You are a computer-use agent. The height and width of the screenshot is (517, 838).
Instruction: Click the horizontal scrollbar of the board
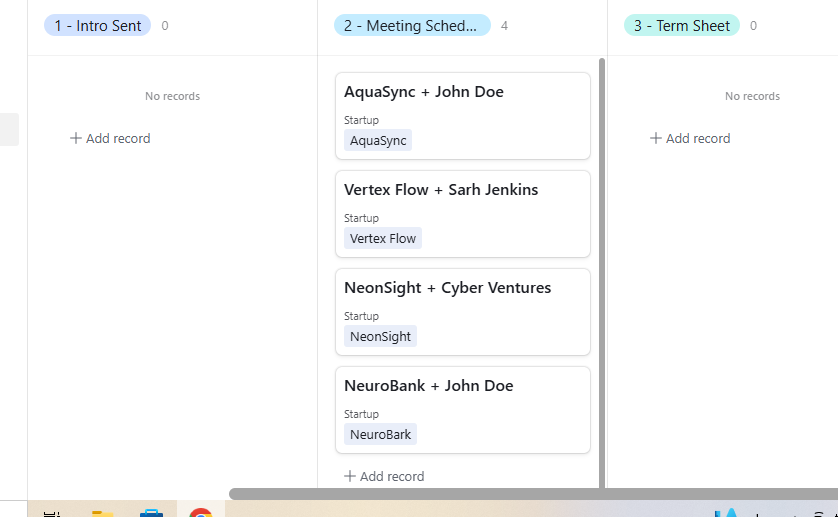[533, 494]
